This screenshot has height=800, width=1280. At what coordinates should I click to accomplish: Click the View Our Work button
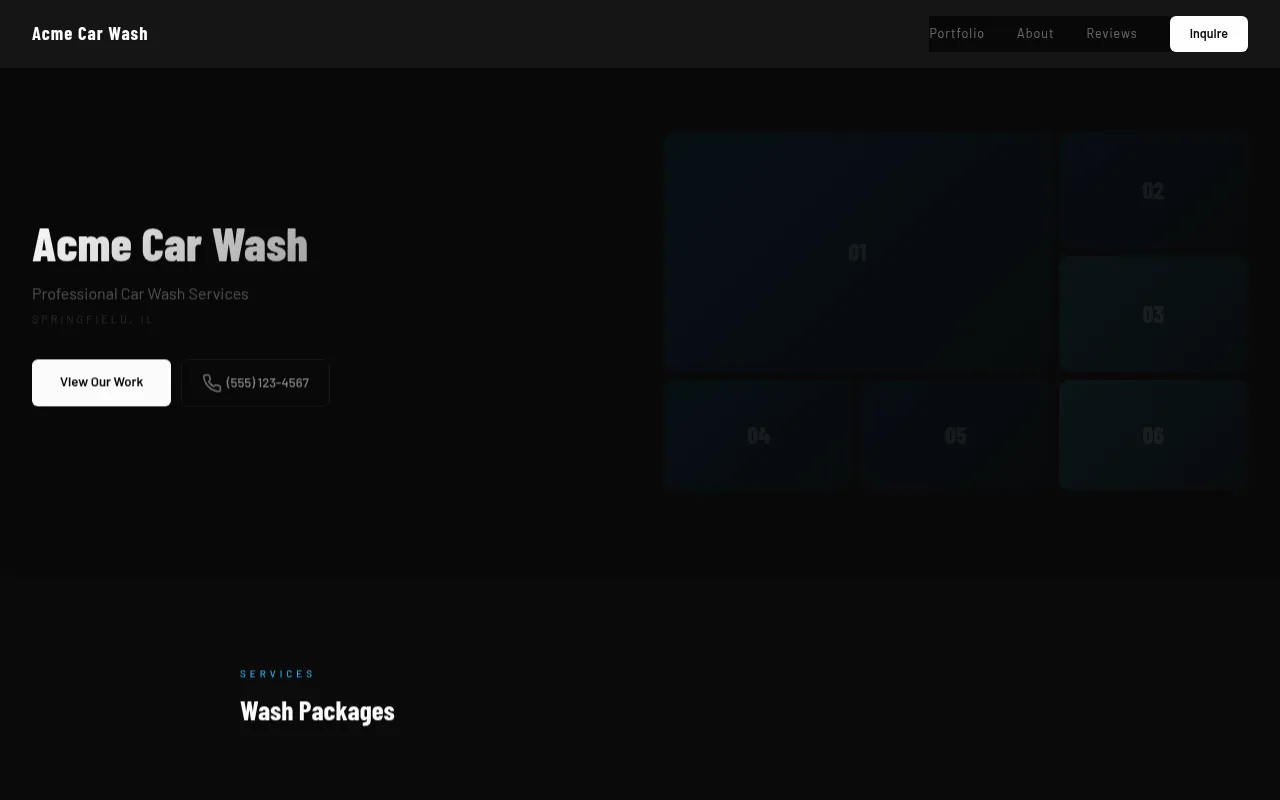coord(101,382)
